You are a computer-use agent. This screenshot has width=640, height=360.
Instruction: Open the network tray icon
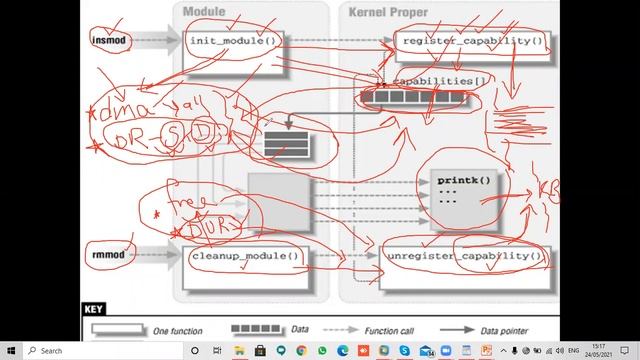click(549, 351)
